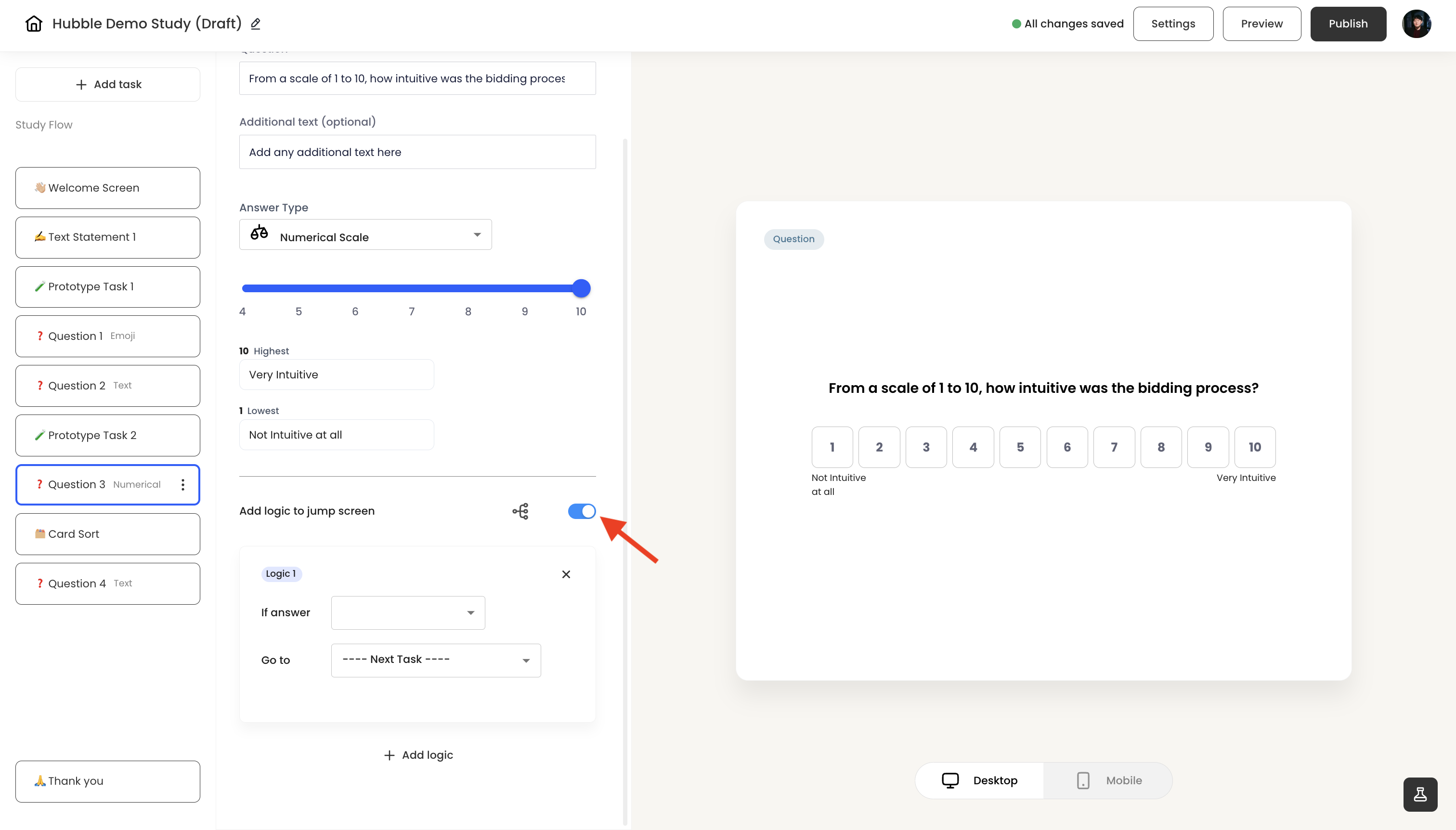Choose rating 2 in preview

click(x=879, y=447)
